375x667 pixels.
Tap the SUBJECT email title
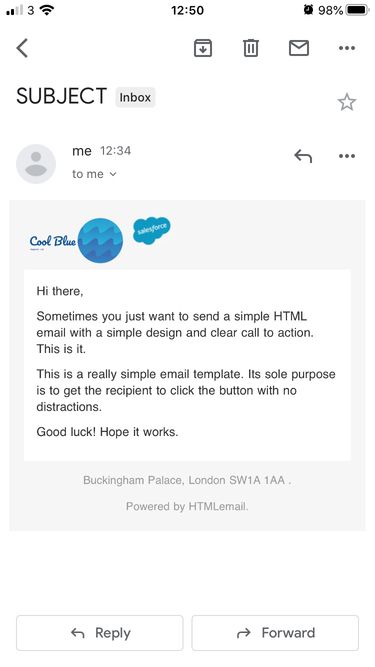61,96
